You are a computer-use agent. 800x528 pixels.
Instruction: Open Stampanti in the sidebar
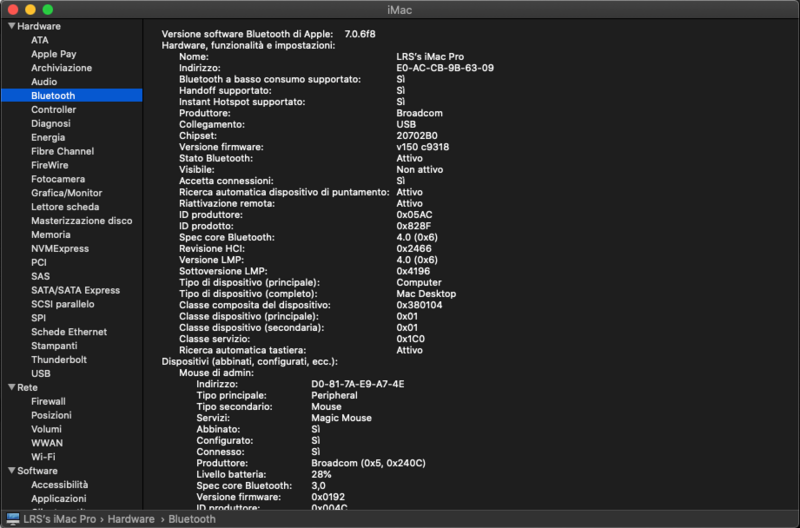tap(54, 346)
